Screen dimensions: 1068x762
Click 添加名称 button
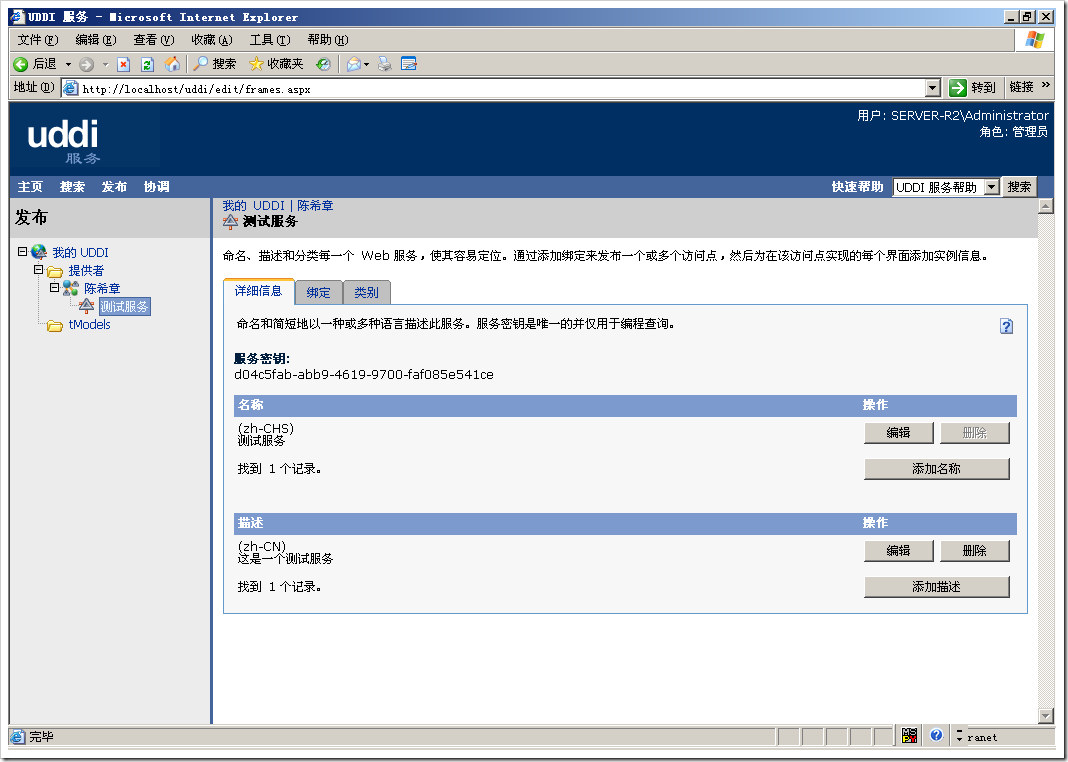click(937, 469)
